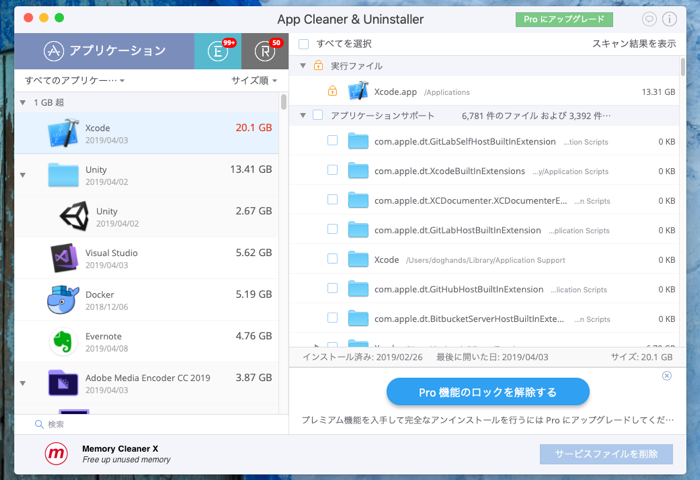The width and height of the screenshot is (700, 480).
Task: Check the XCDocumenter checkbox
Action: coord(333,200)
